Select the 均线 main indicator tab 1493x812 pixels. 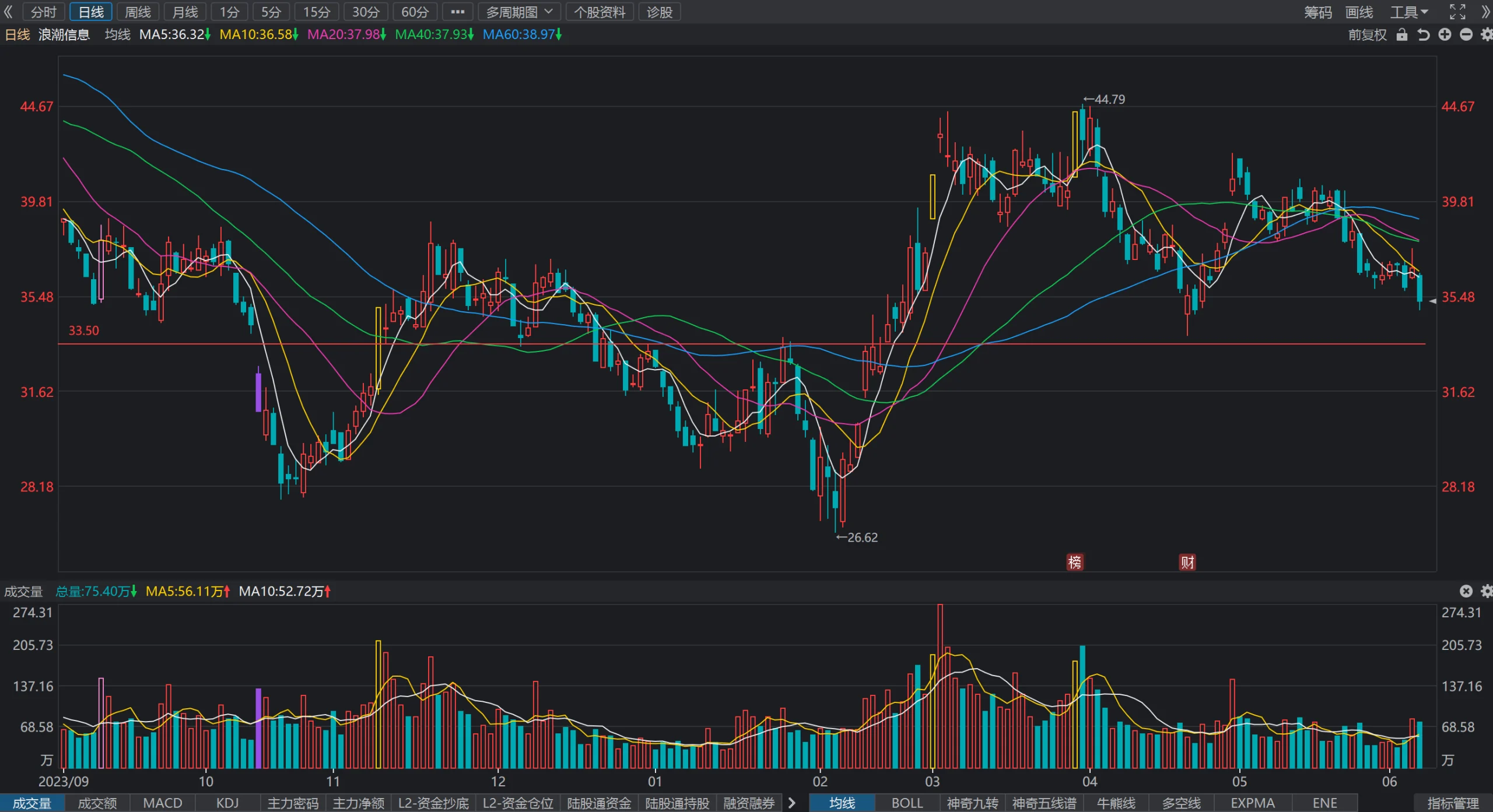pos(842,803)
